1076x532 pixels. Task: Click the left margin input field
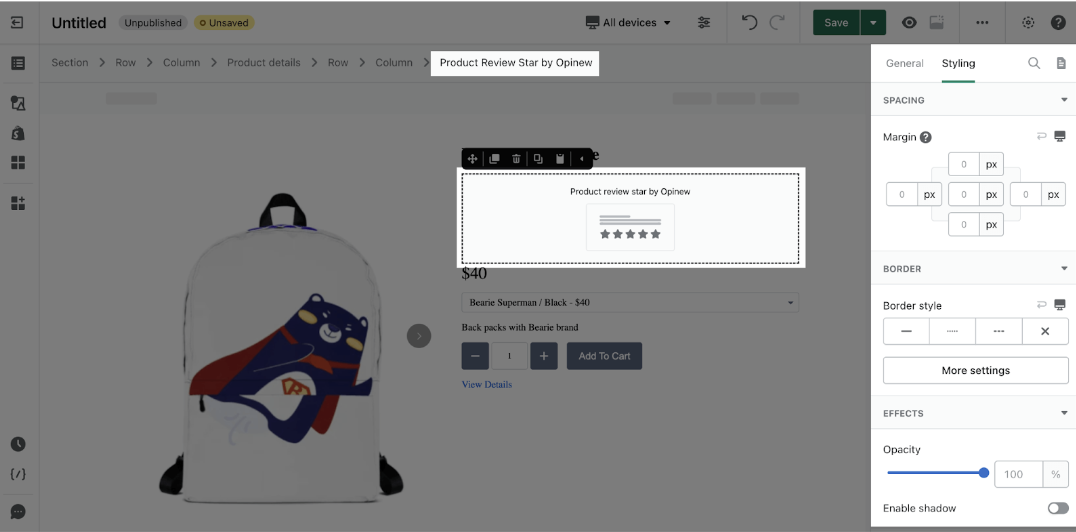(902, 195)
